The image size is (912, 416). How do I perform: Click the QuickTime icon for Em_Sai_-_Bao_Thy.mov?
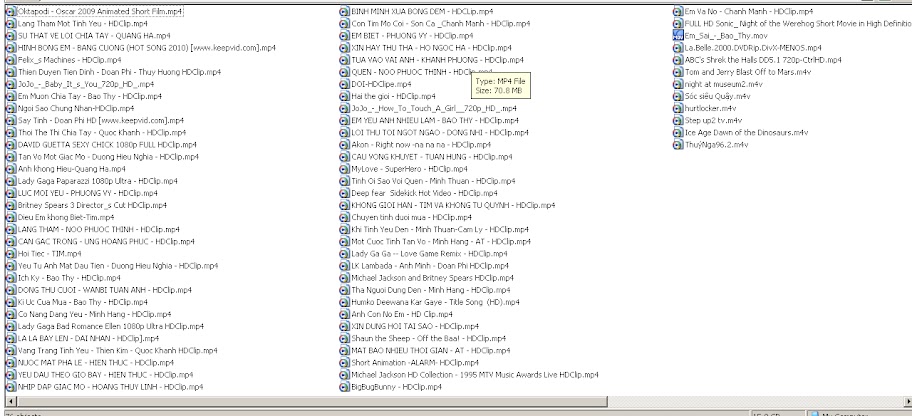(678, 35)
